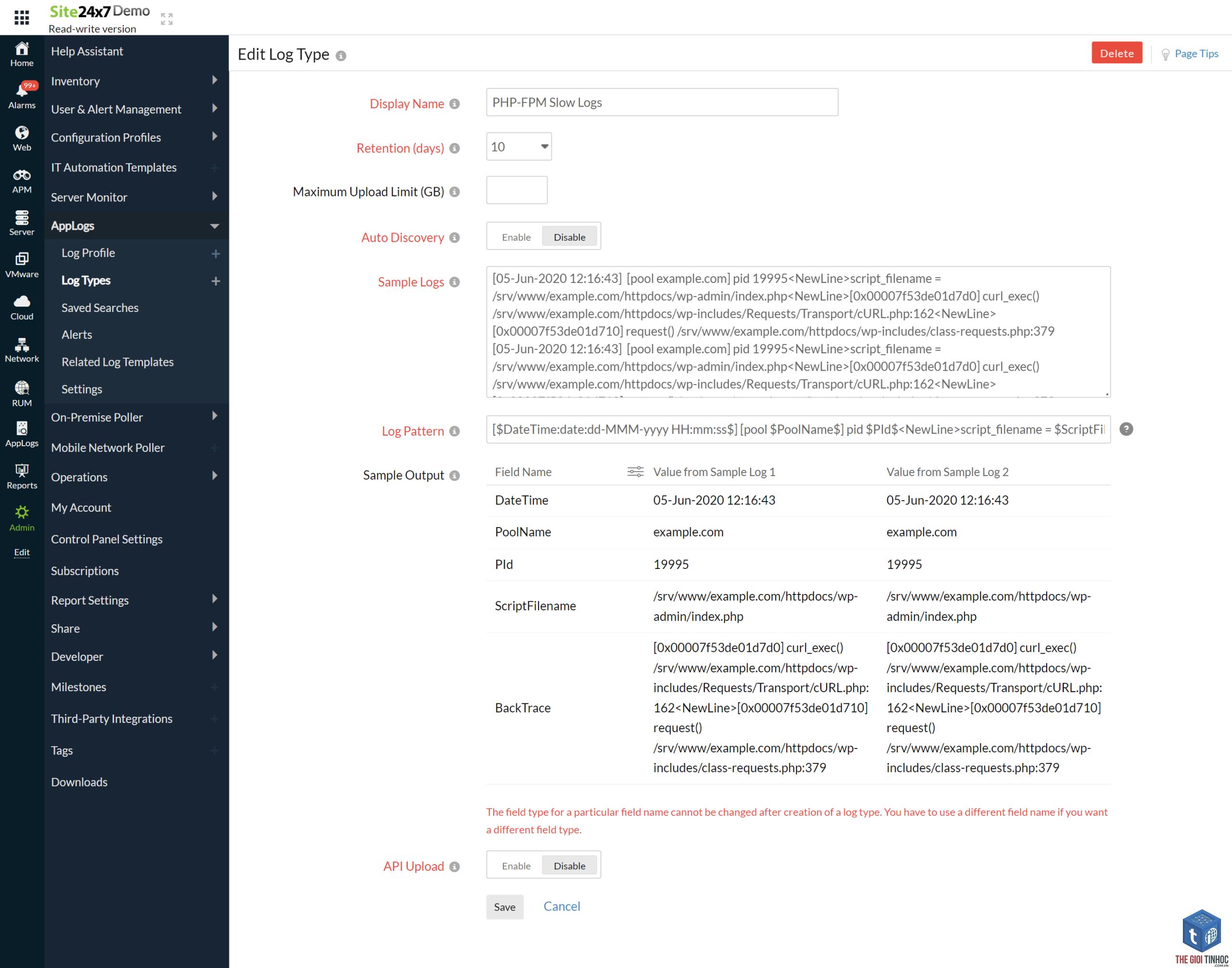Click info icon beside Log Pattern
The width and height of the screenshot is (1232, 968).
pyautogui.click(x=454, y=431)
